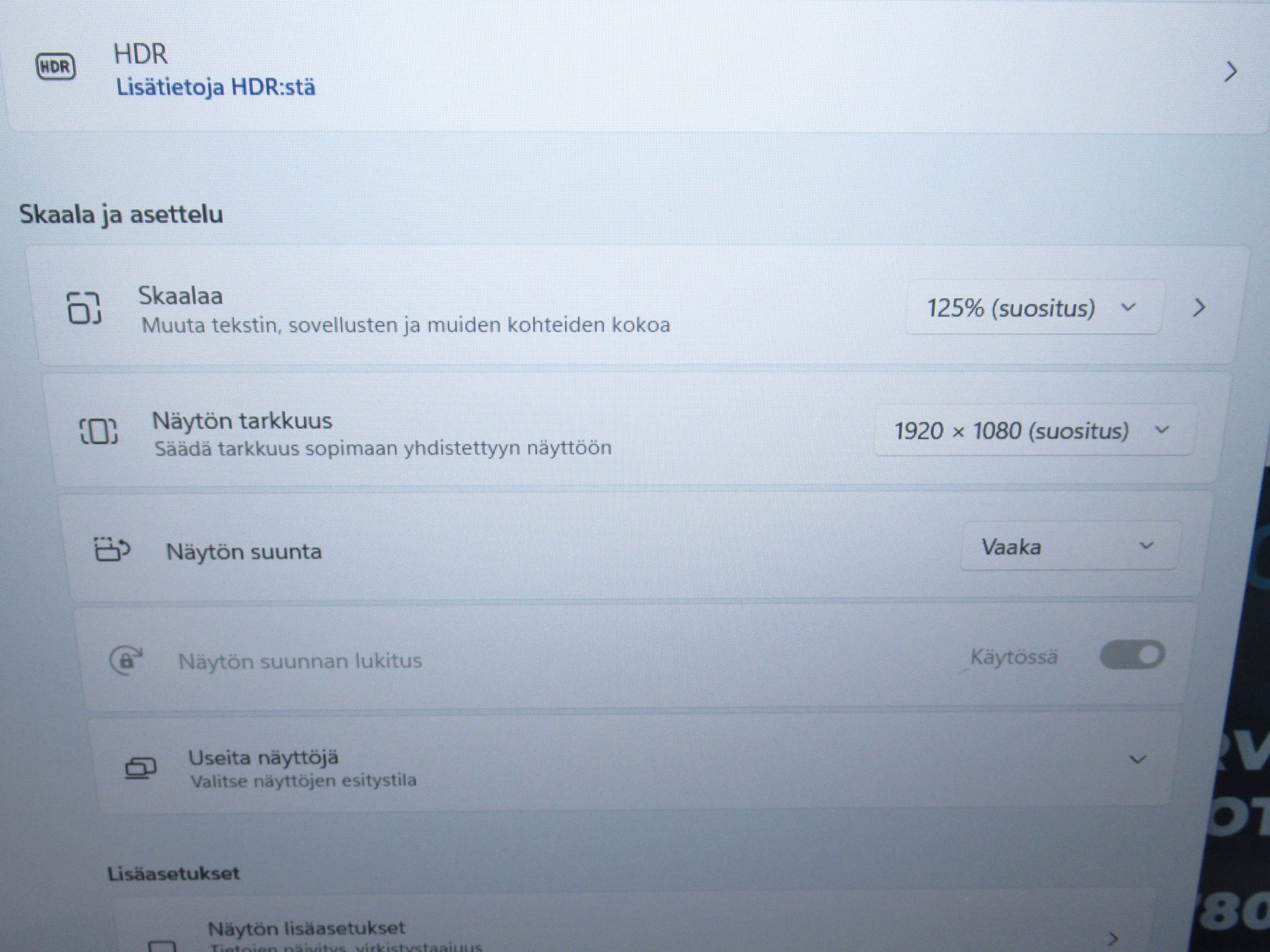Click the Näytön tarkkuus resolution icon
Screen dimensions: 1270x952
(x=99, y=431)
